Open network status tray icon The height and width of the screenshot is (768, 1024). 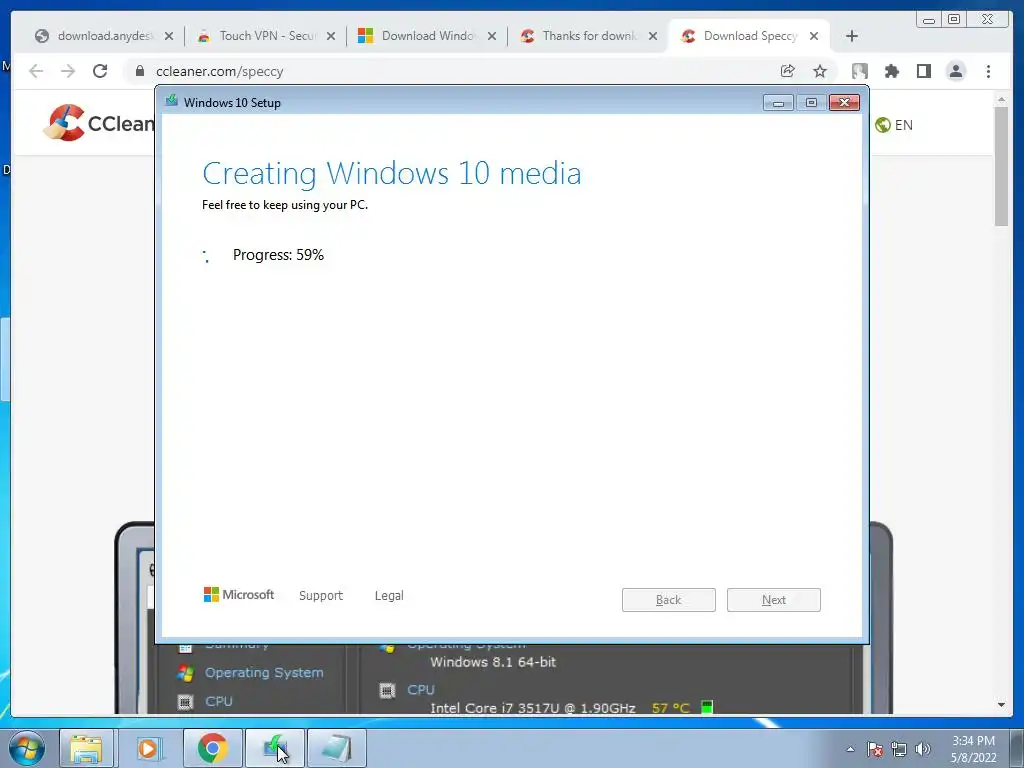coord(899,749)
